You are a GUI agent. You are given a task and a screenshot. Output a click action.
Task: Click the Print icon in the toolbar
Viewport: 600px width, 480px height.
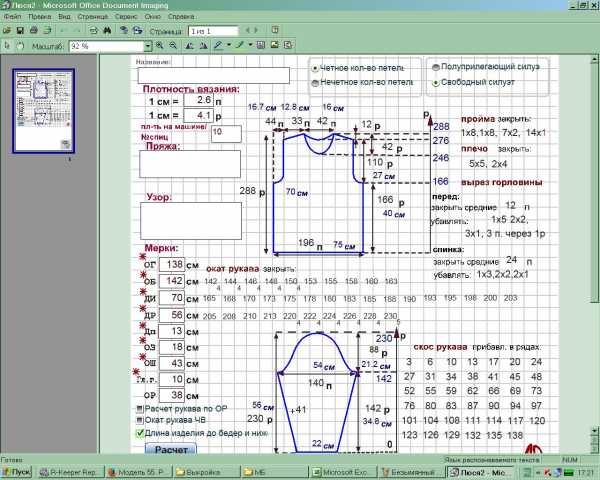[x=34, y=30]
